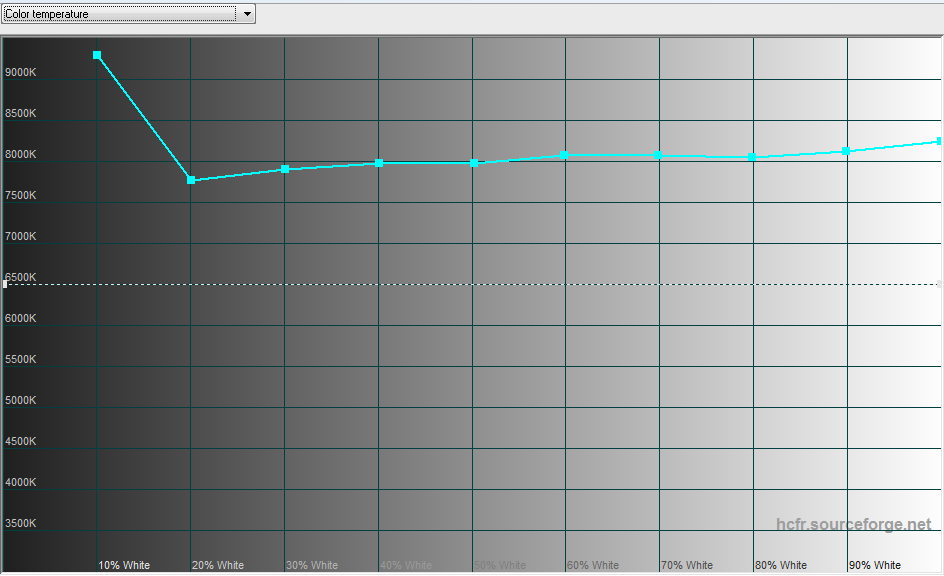Click the 60% White axis label
Viewport: 944px width, 576px height.
pyautogui.click(x=593, y=565)
